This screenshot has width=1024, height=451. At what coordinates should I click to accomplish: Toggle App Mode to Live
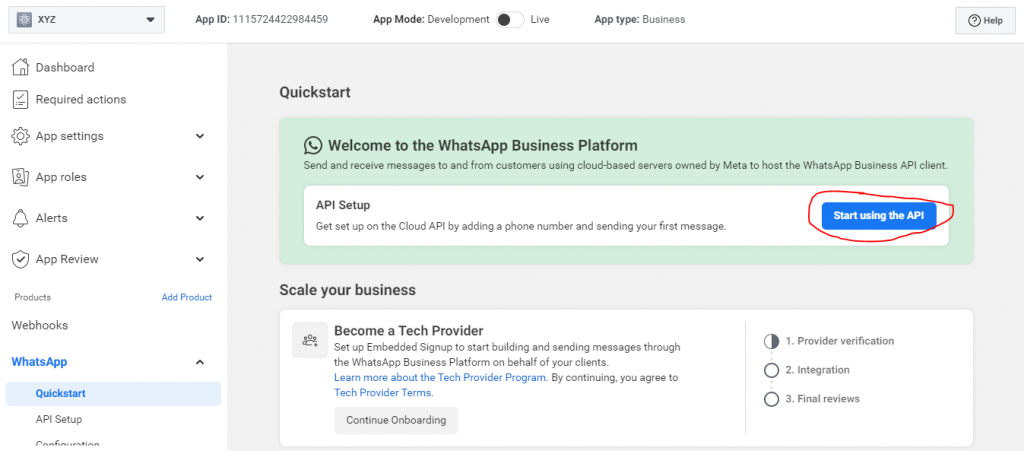tap(510, 20)
